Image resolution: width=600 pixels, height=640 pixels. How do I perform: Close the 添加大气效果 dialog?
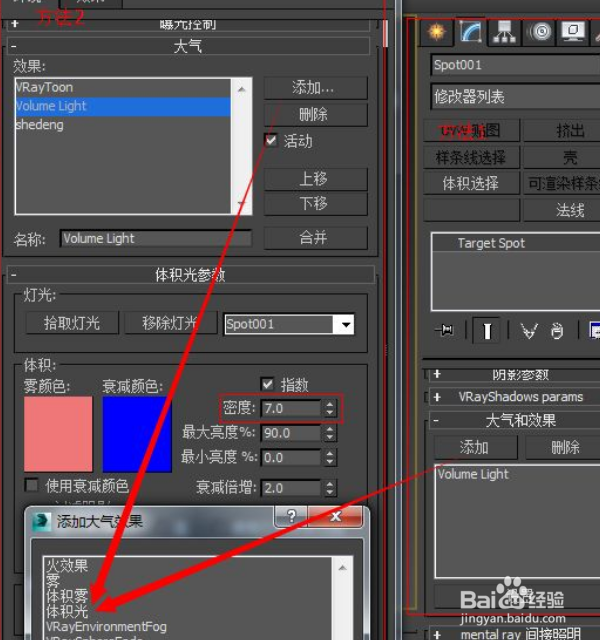coord(335,517)
